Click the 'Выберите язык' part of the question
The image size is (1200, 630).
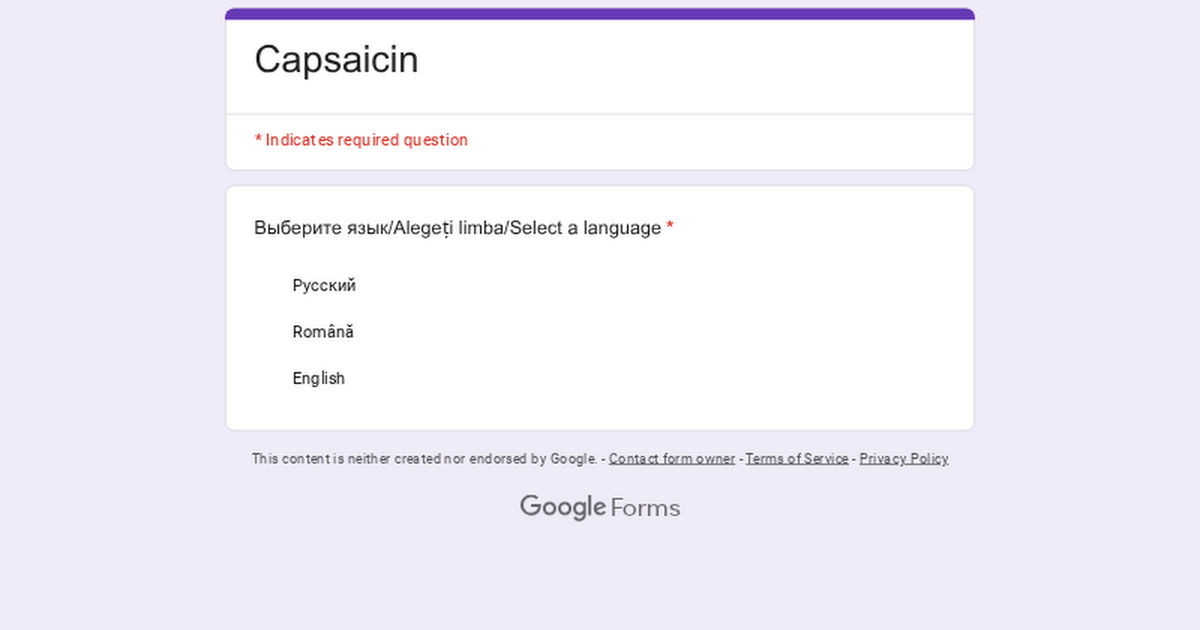point(320,228)
